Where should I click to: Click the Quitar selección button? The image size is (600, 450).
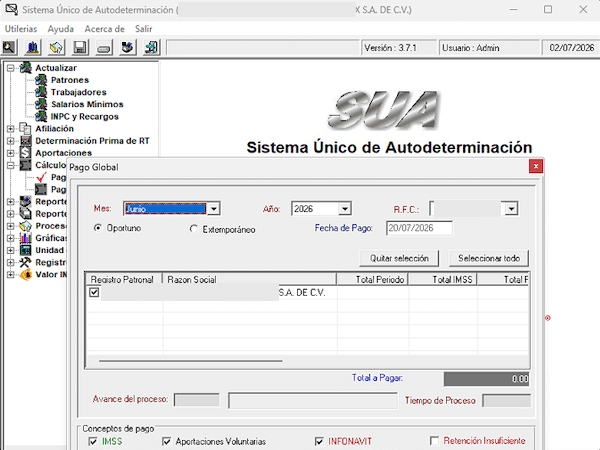tap(399, 258)
